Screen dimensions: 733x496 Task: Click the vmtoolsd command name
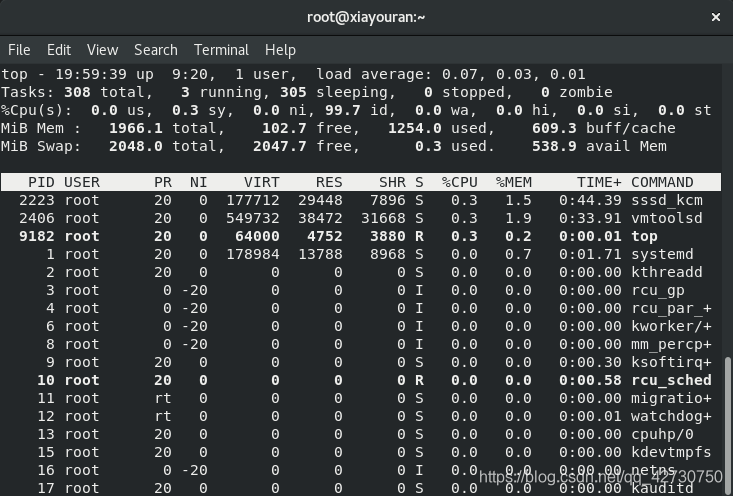[x=667, y=218]
